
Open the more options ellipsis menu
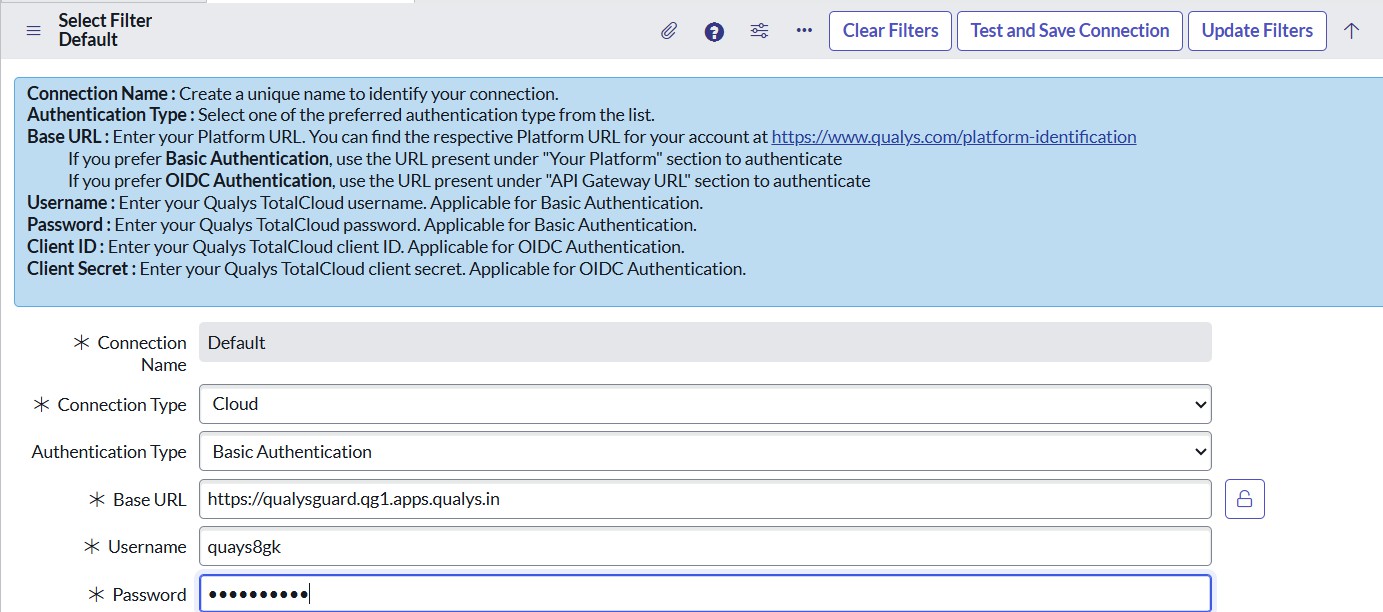[804, 31]
